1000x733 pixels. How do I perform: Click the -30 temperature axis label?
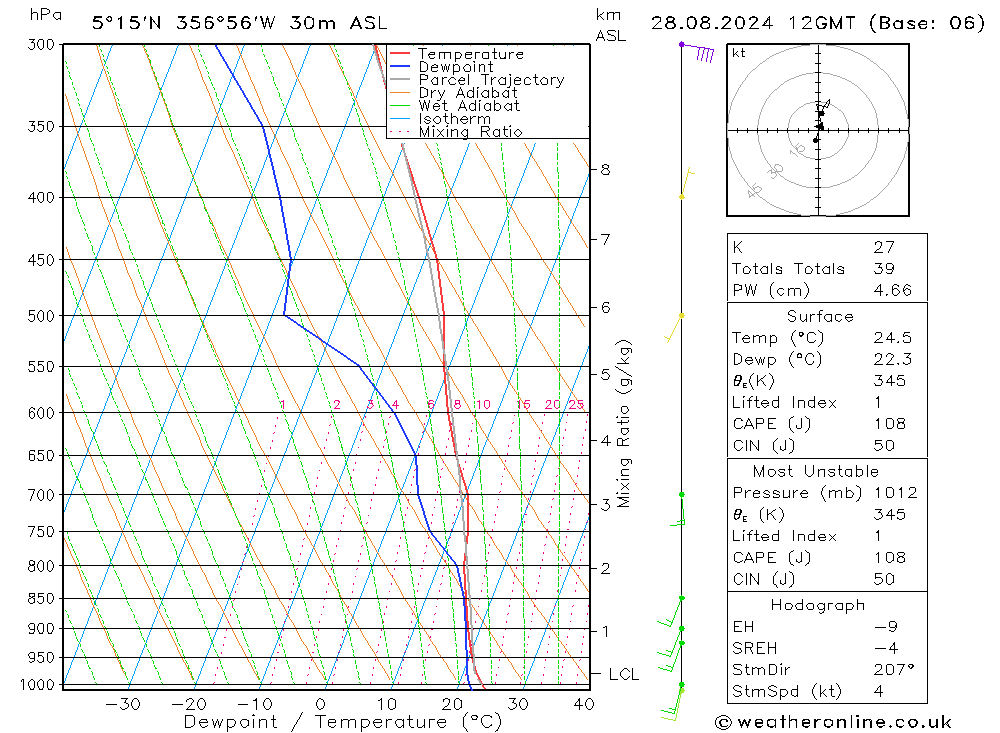[x=122, y=704]
